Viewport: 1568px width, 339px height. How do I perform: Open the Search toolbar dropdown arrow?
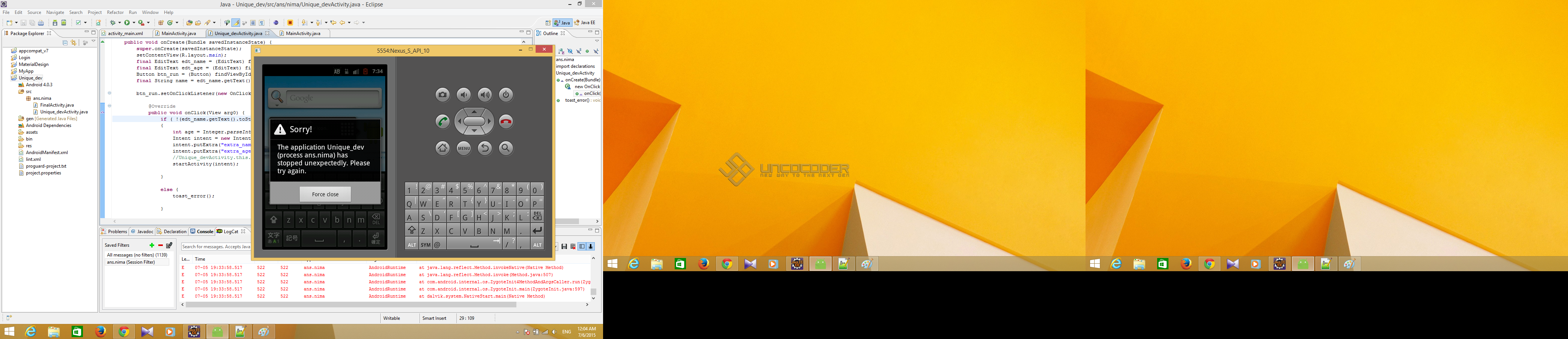214,23
